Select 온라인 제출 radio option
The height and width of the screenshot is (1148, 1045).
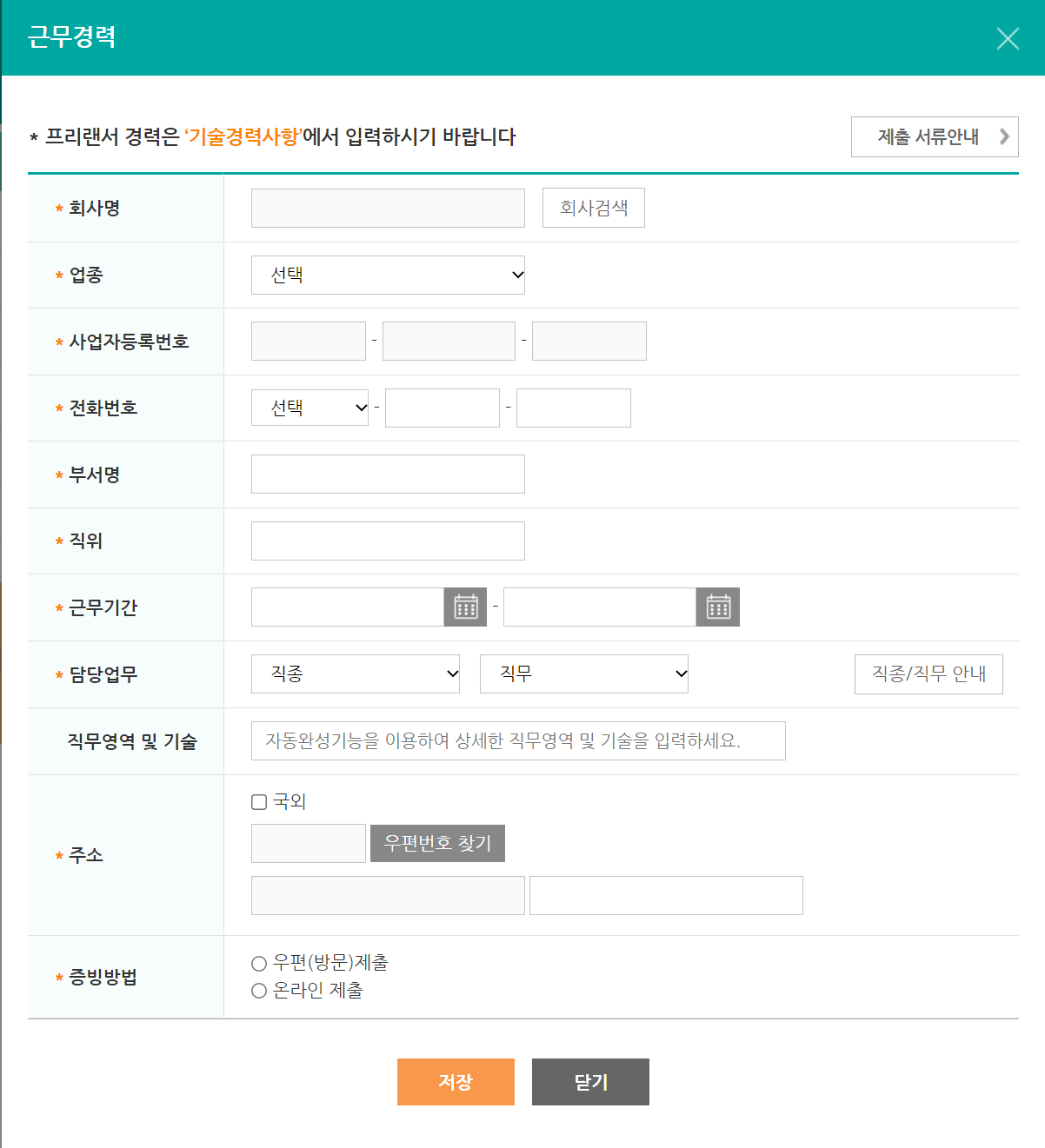(x=259, y=991)
